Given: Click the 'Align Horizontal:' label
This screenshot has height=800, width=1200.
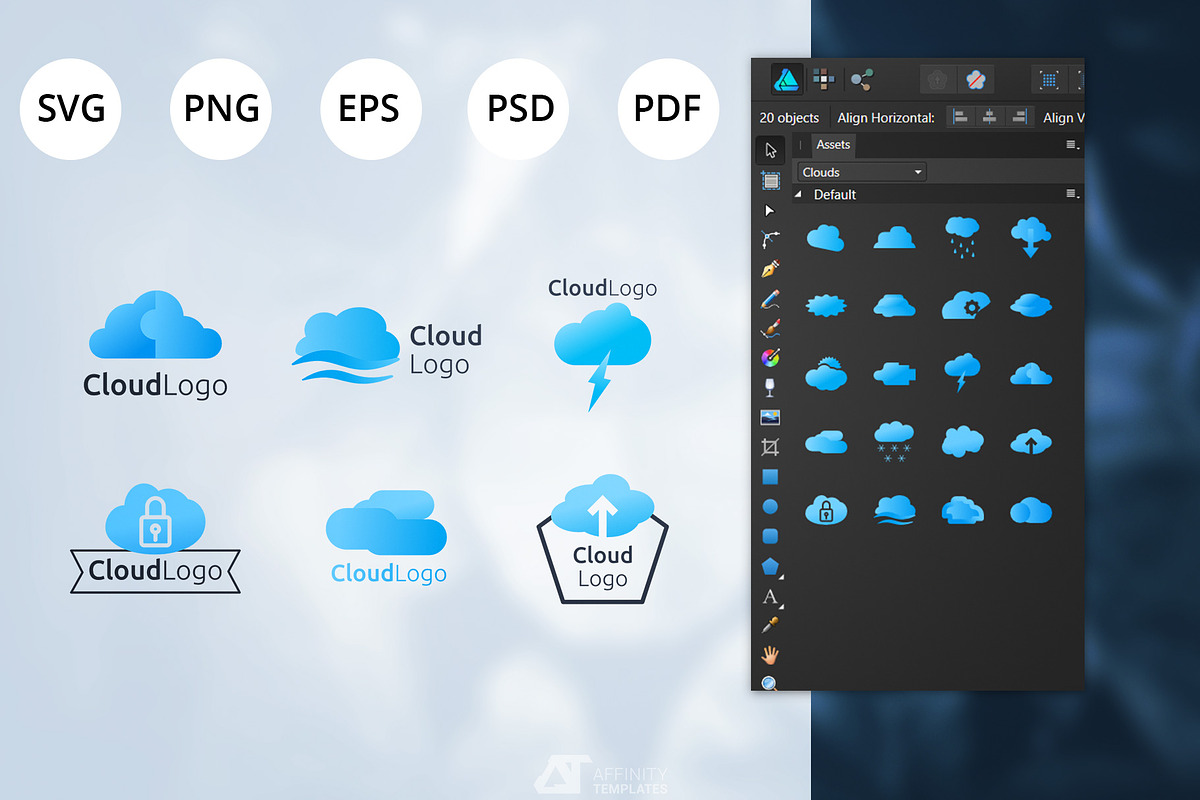Looking at the screenshot, I should pyautogui.click(x=886, y=118).
